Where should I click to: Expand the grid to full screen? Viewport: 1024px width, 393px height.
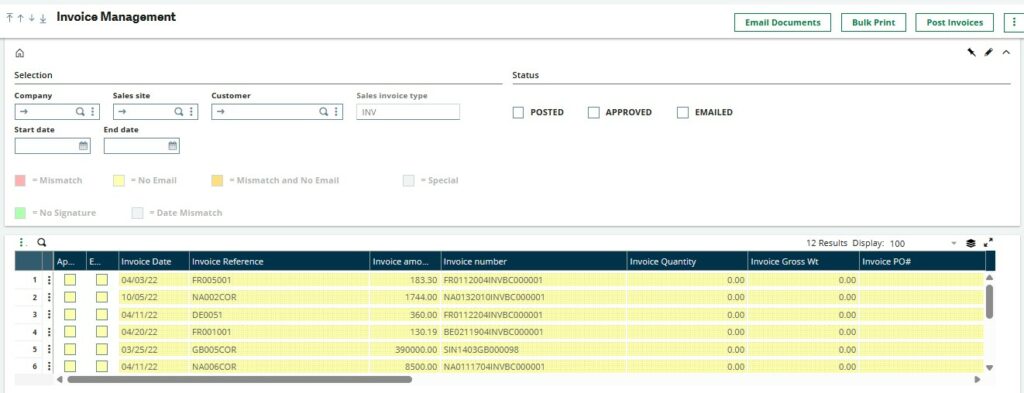coord(989,243)
